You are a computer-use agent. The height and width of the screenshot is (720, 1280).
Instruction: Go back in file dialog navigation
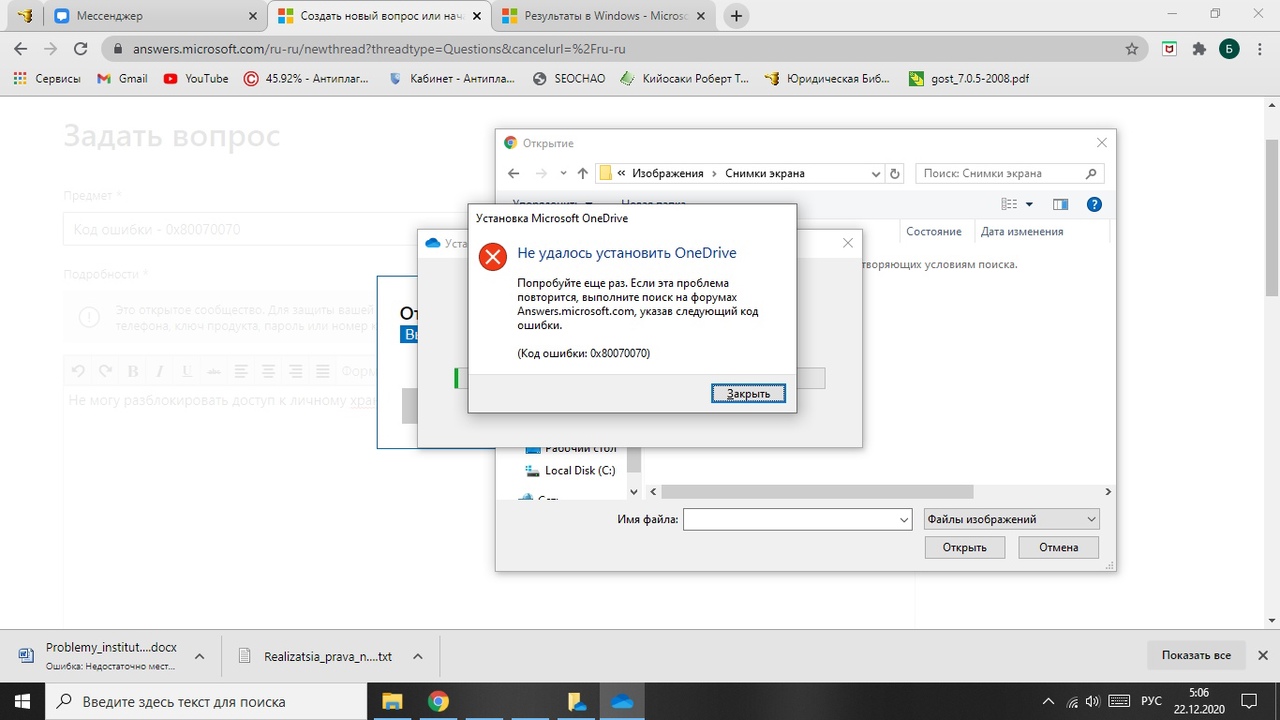coord(514,173)
